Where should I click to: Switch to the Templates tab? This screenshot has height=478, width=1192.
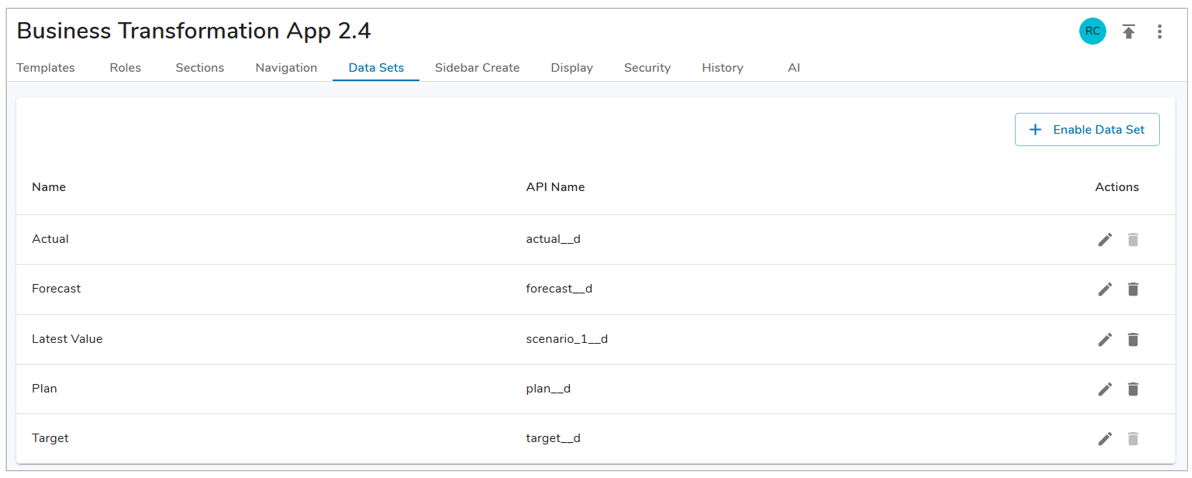pyautogui.click(x=46, y=68)
